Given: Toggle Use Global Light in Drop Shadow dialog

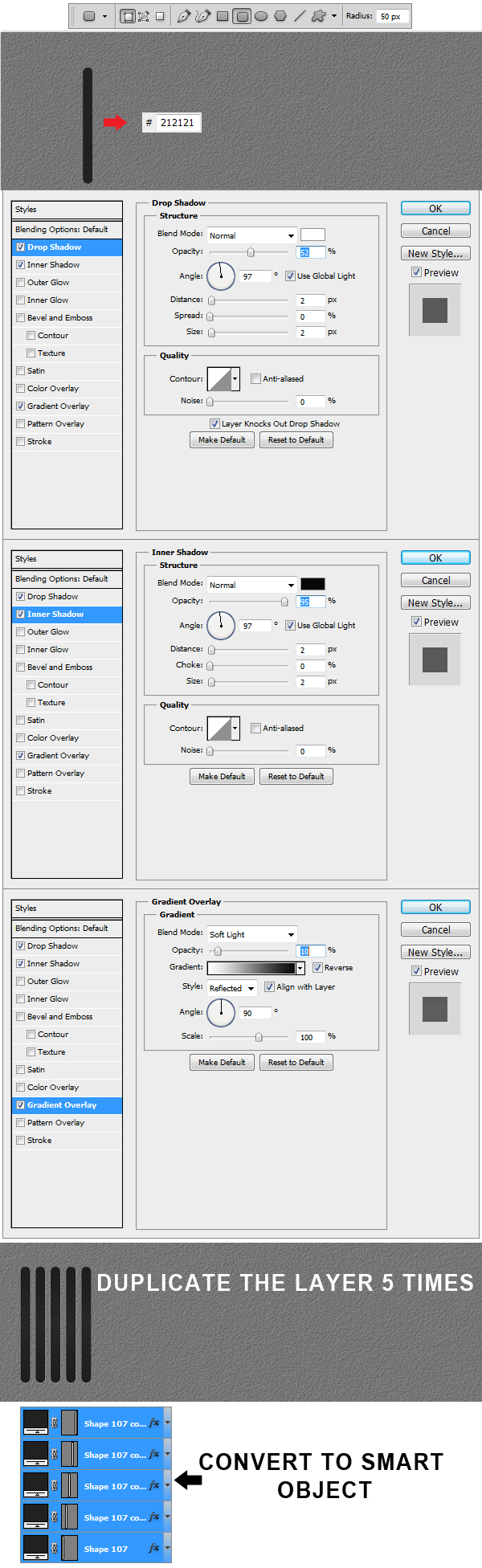Looking at the screenshot, I should (291, 276).
